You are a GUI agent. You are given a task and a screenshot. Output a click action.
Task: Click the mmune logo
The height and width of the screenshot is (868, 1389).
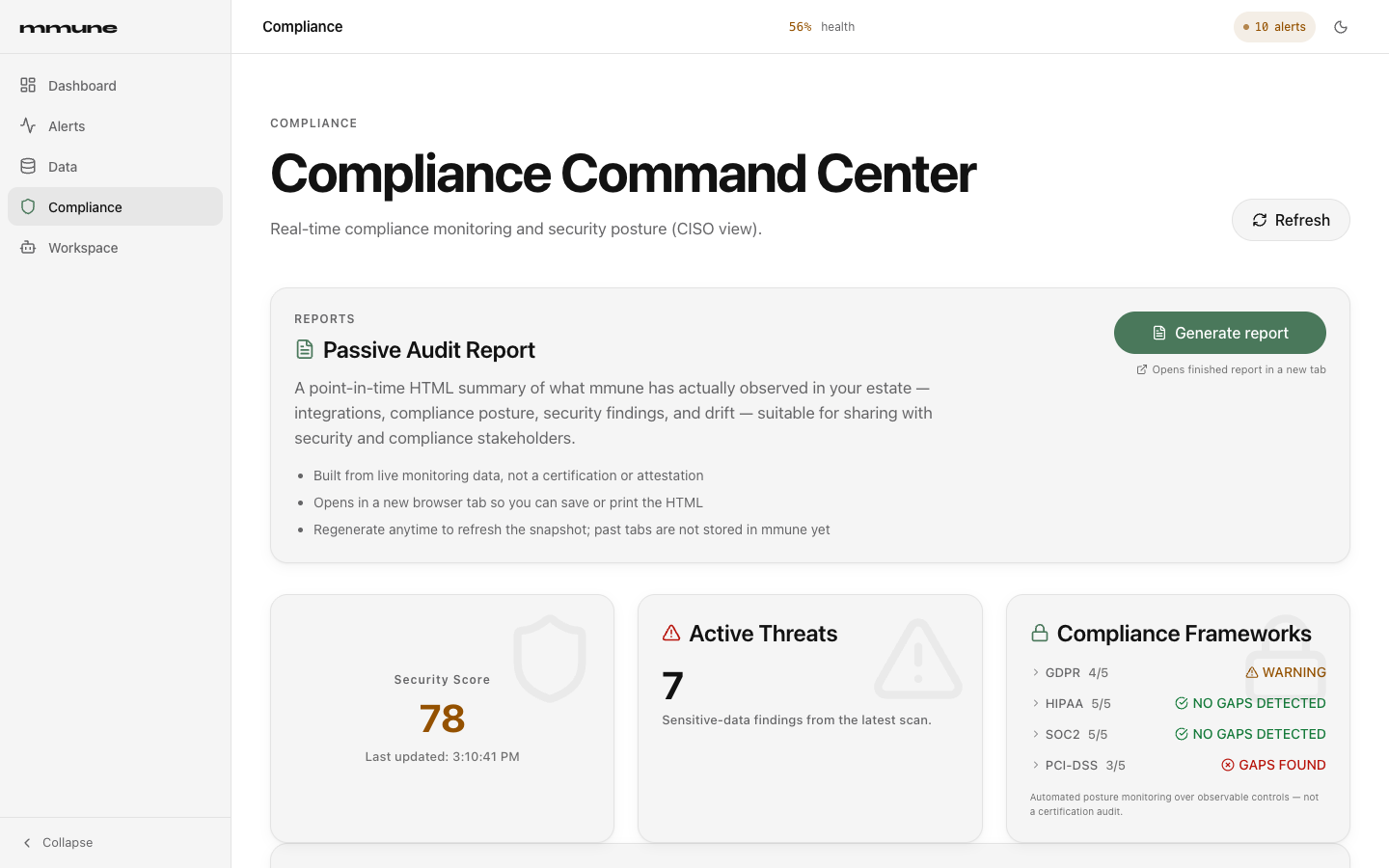coord(68,28)
